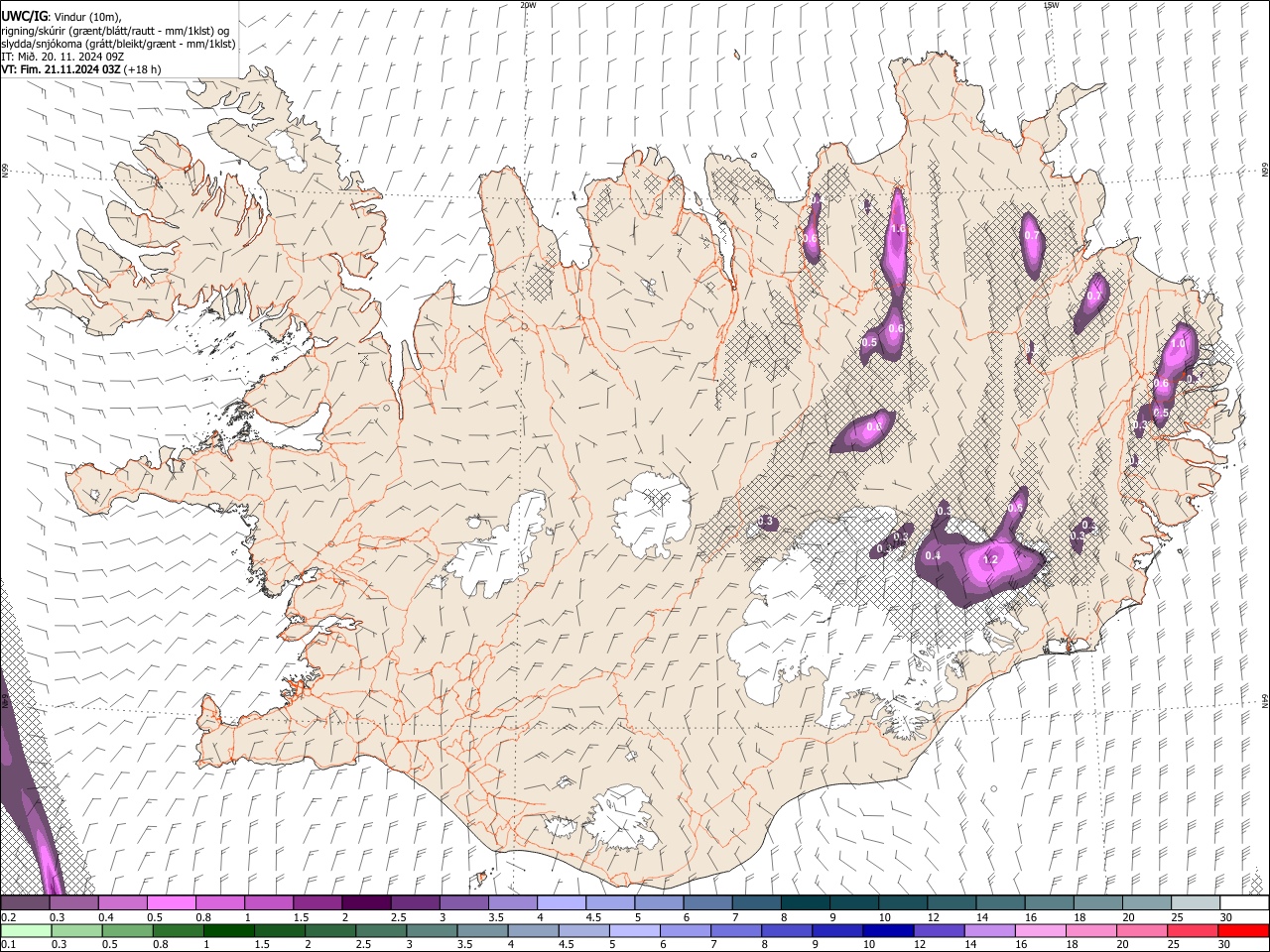Select the lavender snow-scale swatch starting at 4
Viewport: 1270px width, 952px height.
tap(560, 903)
